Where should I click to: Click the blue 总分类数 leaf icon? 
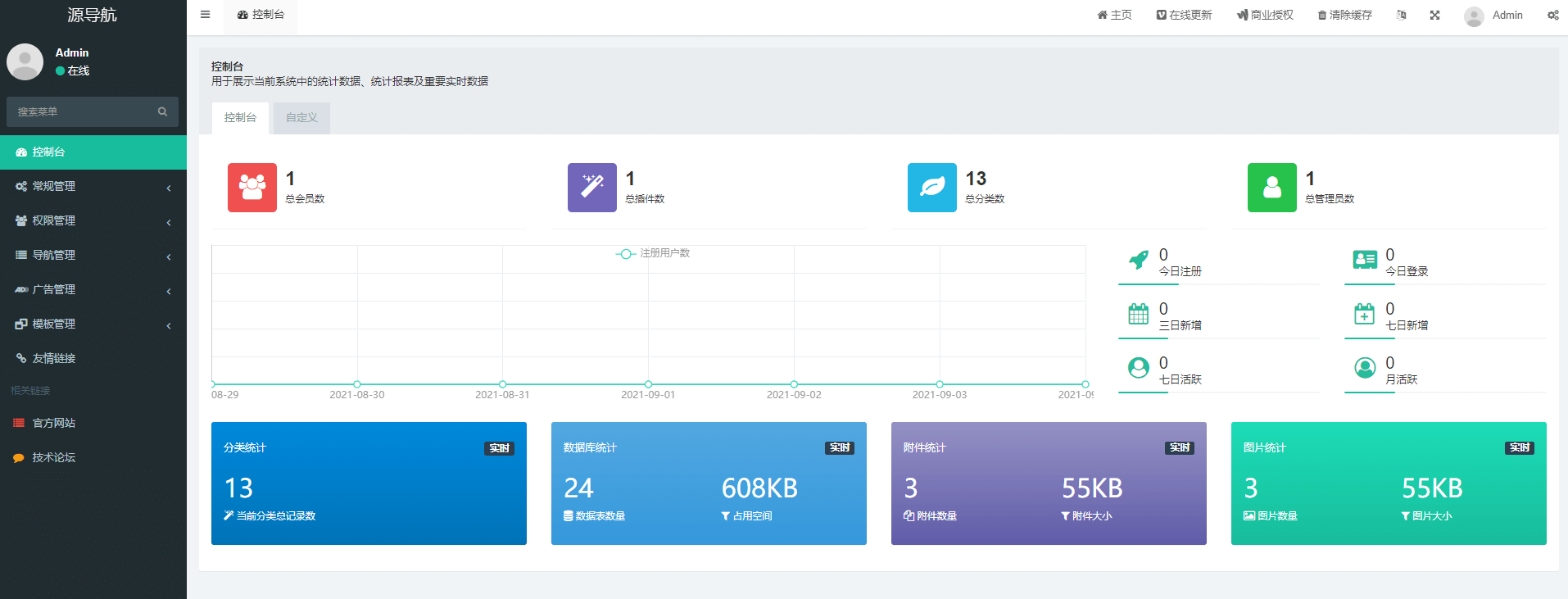[x=931, y=188]
